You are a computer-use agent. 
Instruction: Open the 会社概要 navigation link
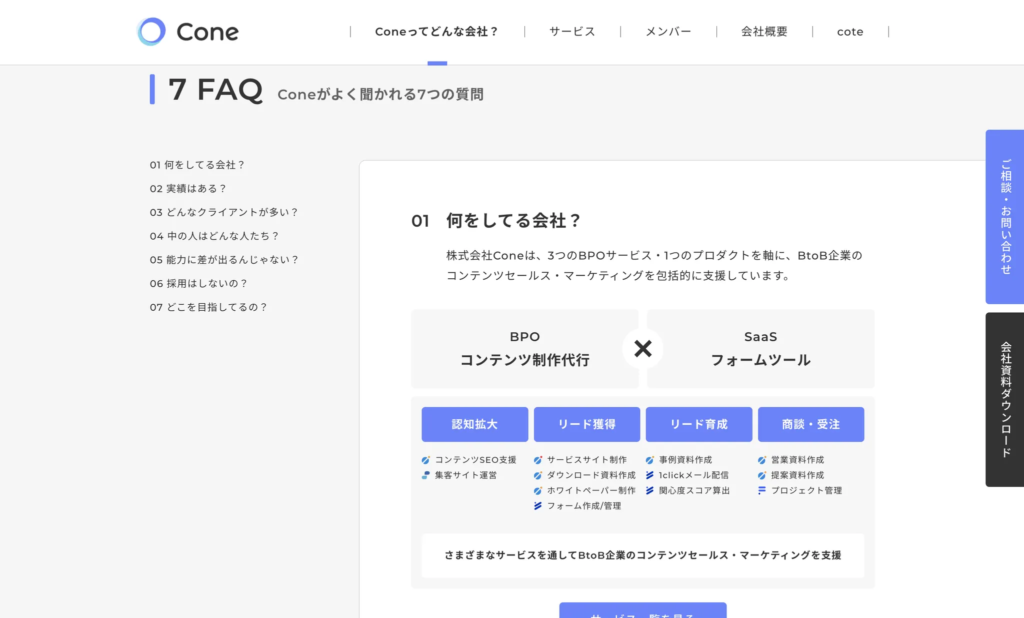[x=764, y=32]
